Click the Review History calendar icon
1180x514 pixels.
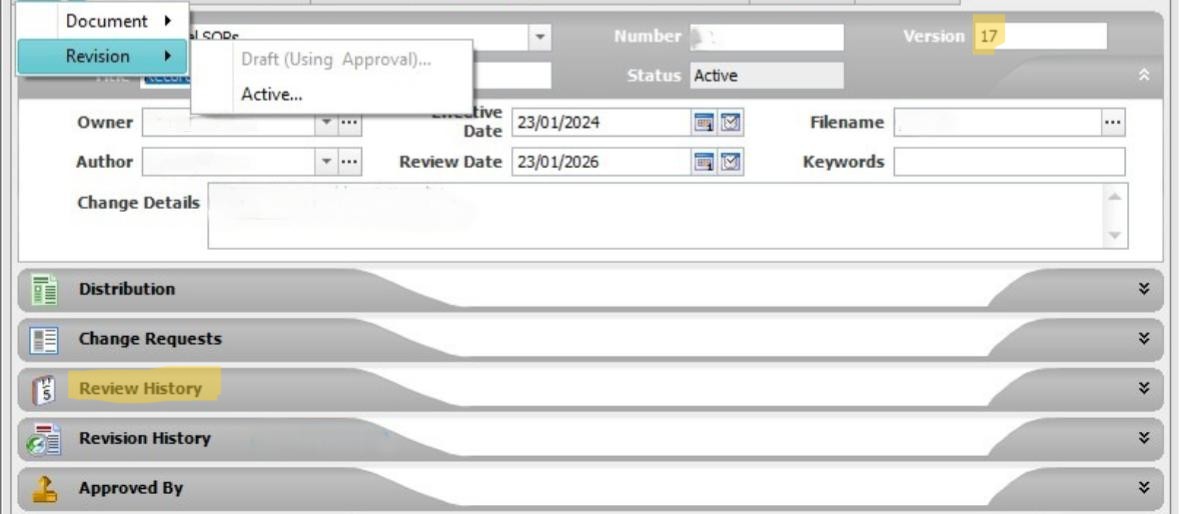(44, 390)
